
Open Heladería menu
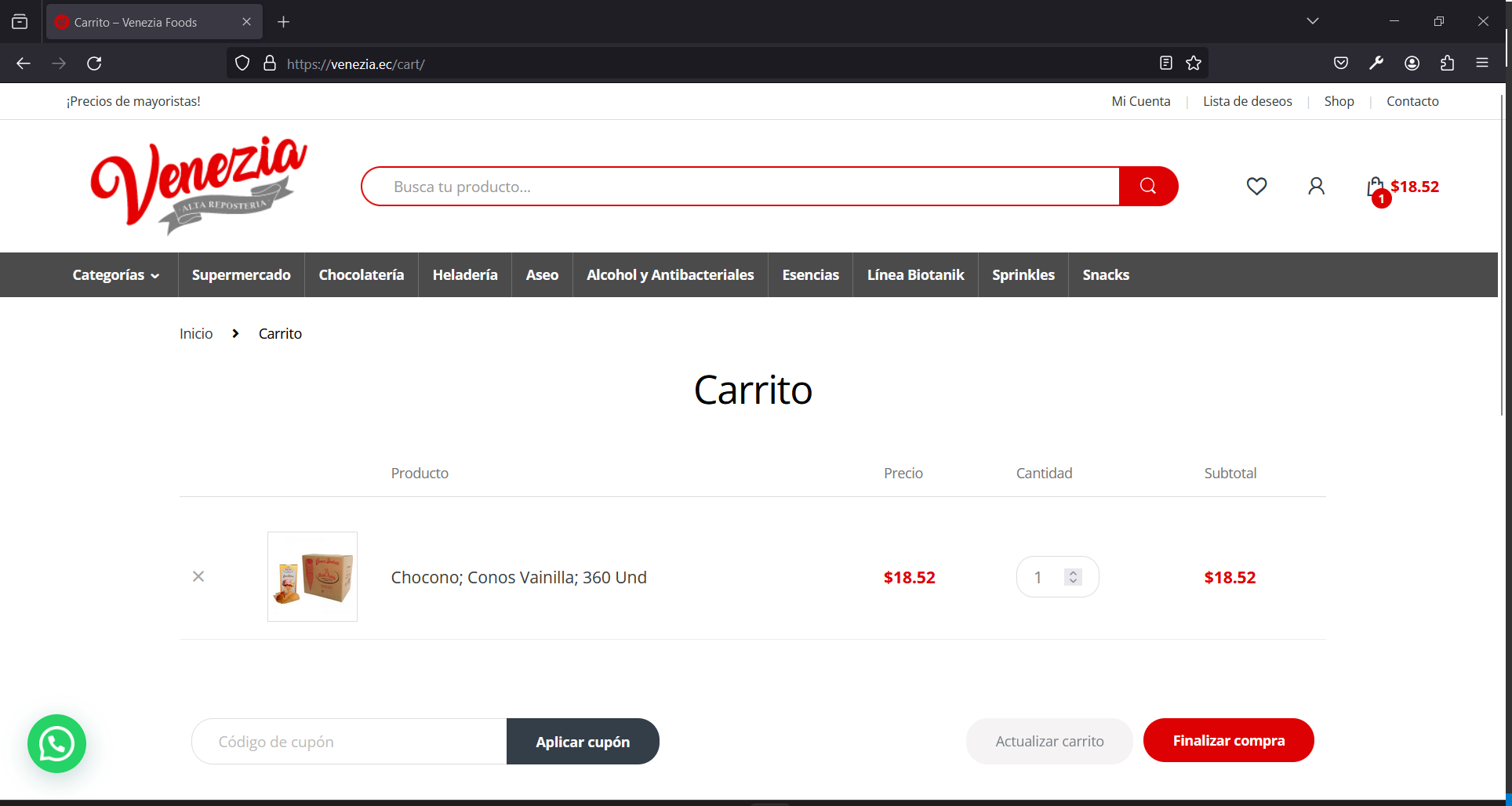click(465, 275)
